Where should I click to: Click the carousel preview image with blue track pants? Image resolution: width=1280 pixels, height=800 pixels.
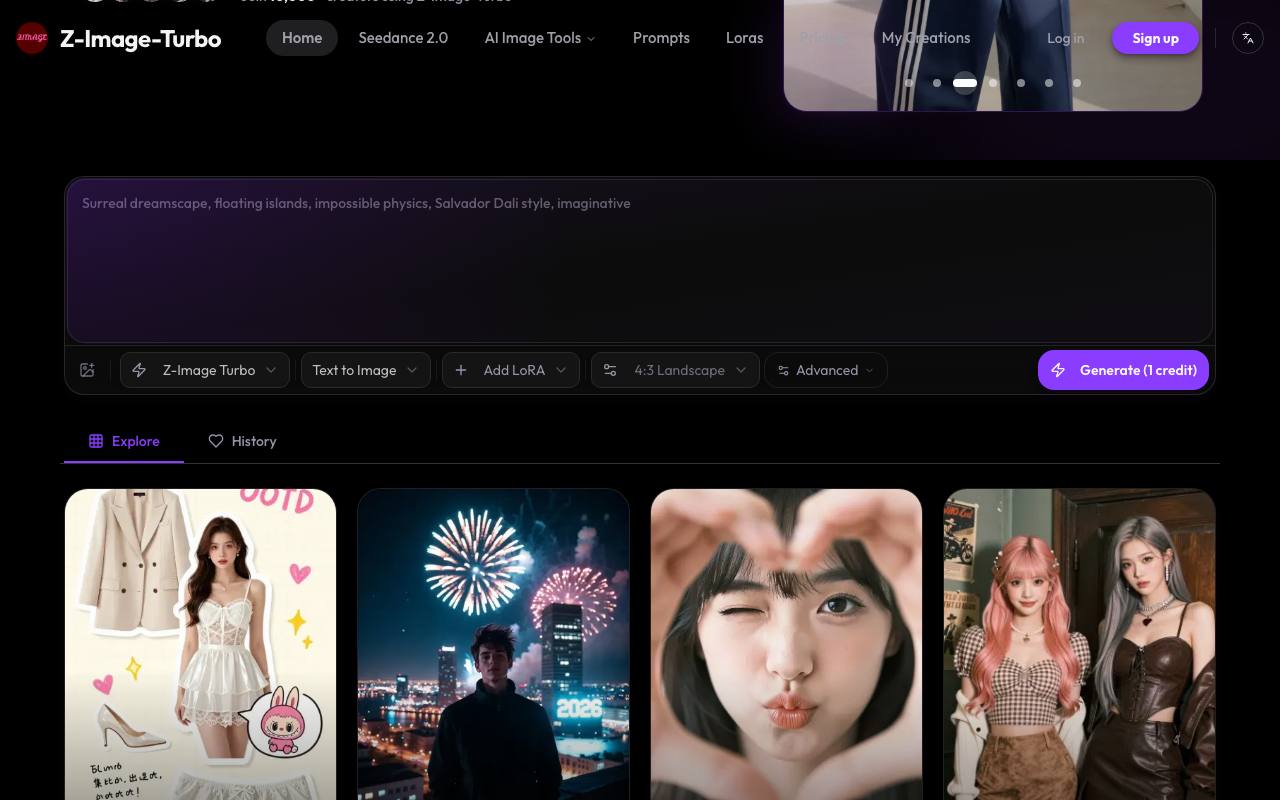click(993, 55)
